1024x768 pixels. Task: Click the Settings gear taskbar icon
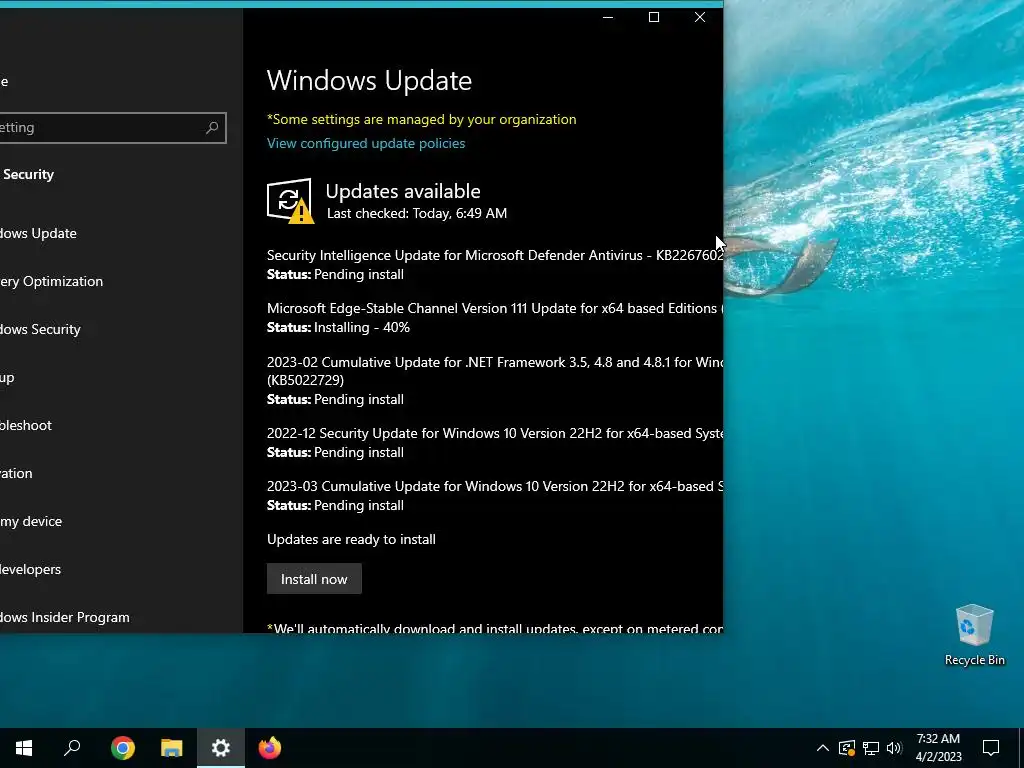tap(221, 748)
